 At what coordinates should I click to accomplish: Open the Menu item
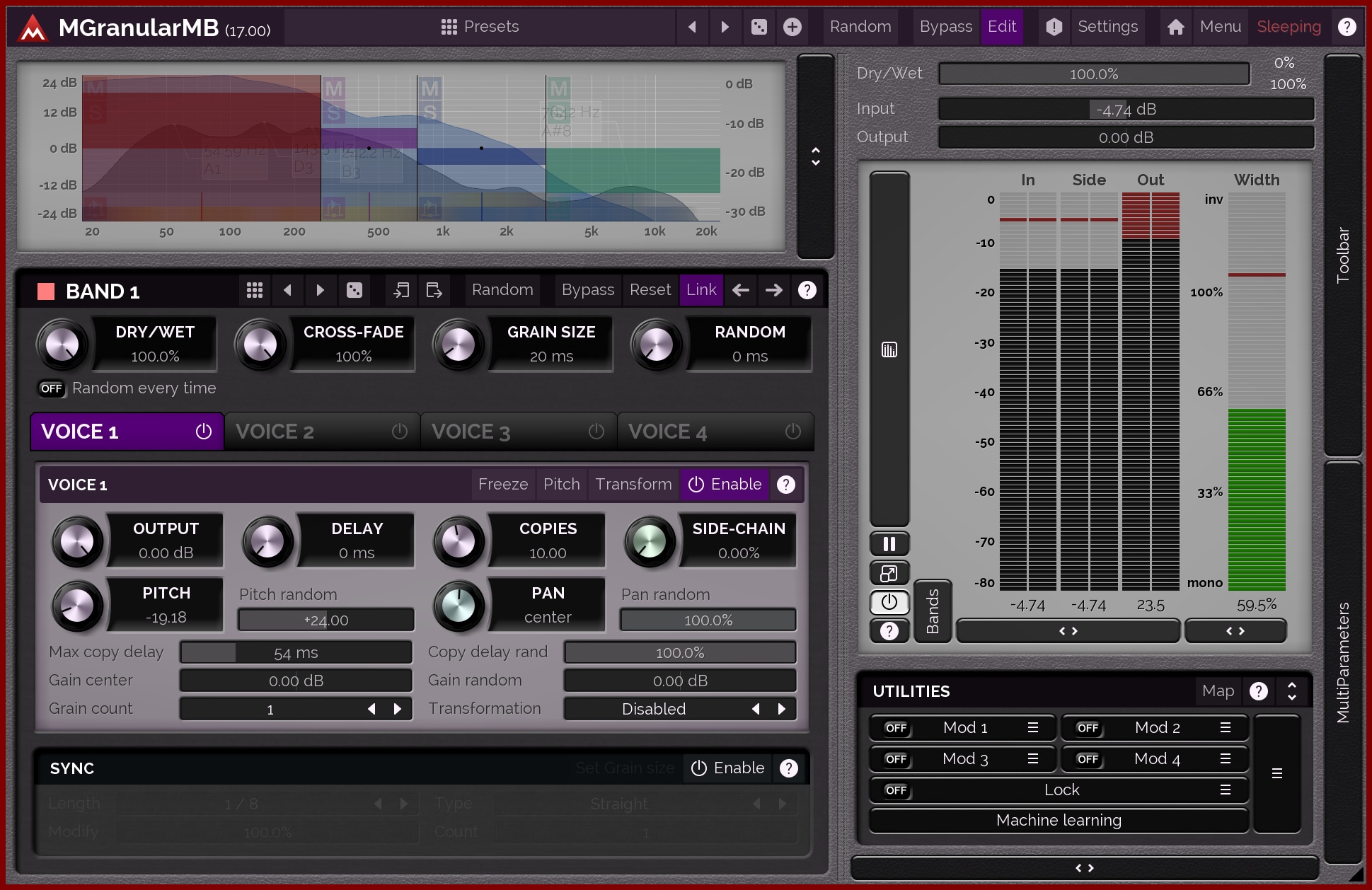click(1220, 27)
